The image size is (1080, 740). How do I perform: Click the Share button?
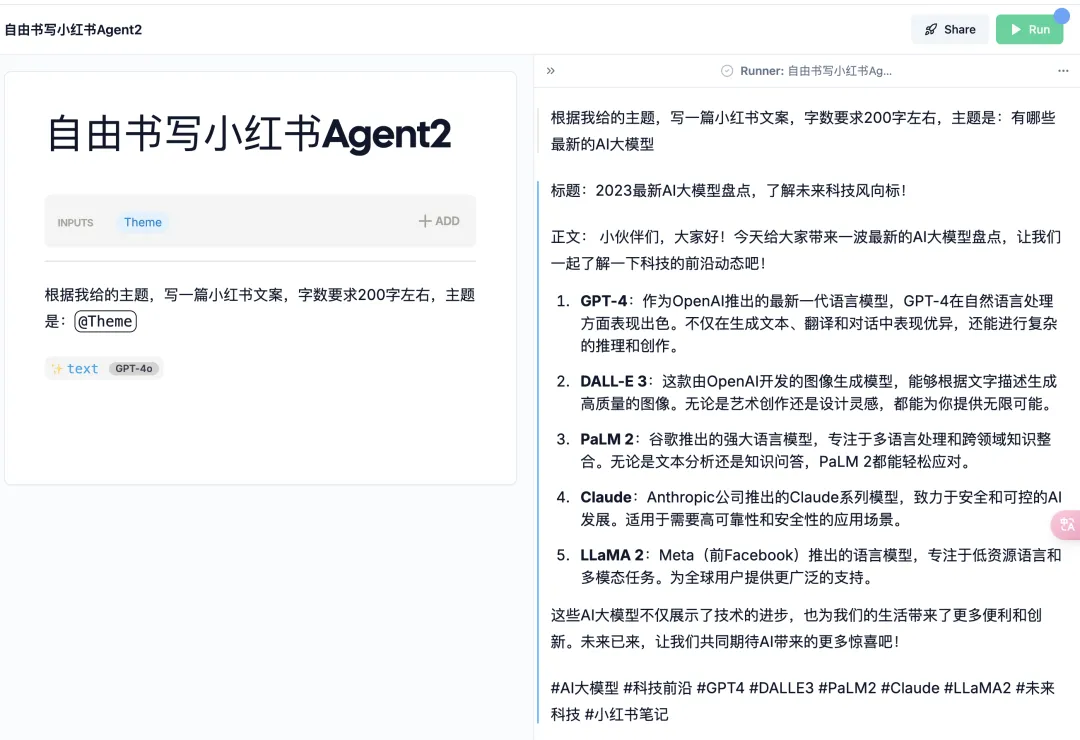949,30
